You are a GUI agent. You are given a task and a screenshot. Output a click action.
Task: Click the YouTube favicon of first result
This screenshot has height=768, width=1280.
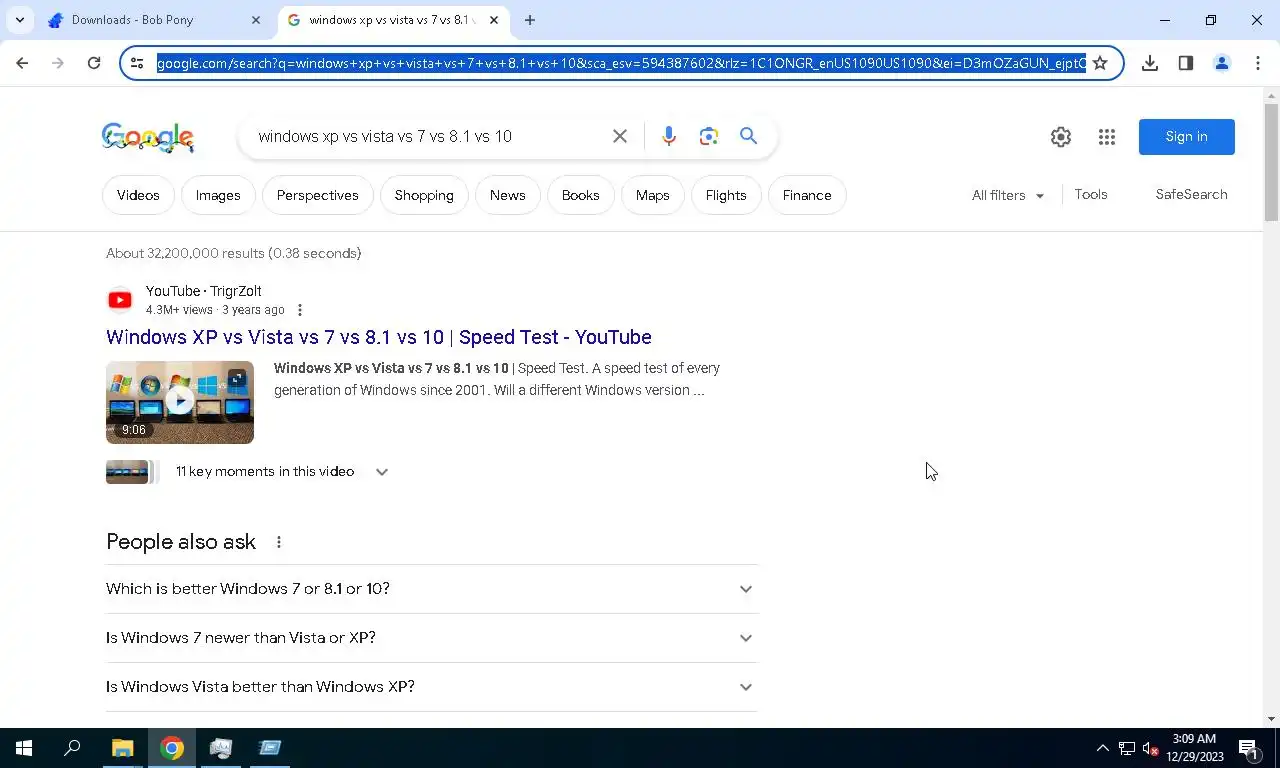click(120, 300)
